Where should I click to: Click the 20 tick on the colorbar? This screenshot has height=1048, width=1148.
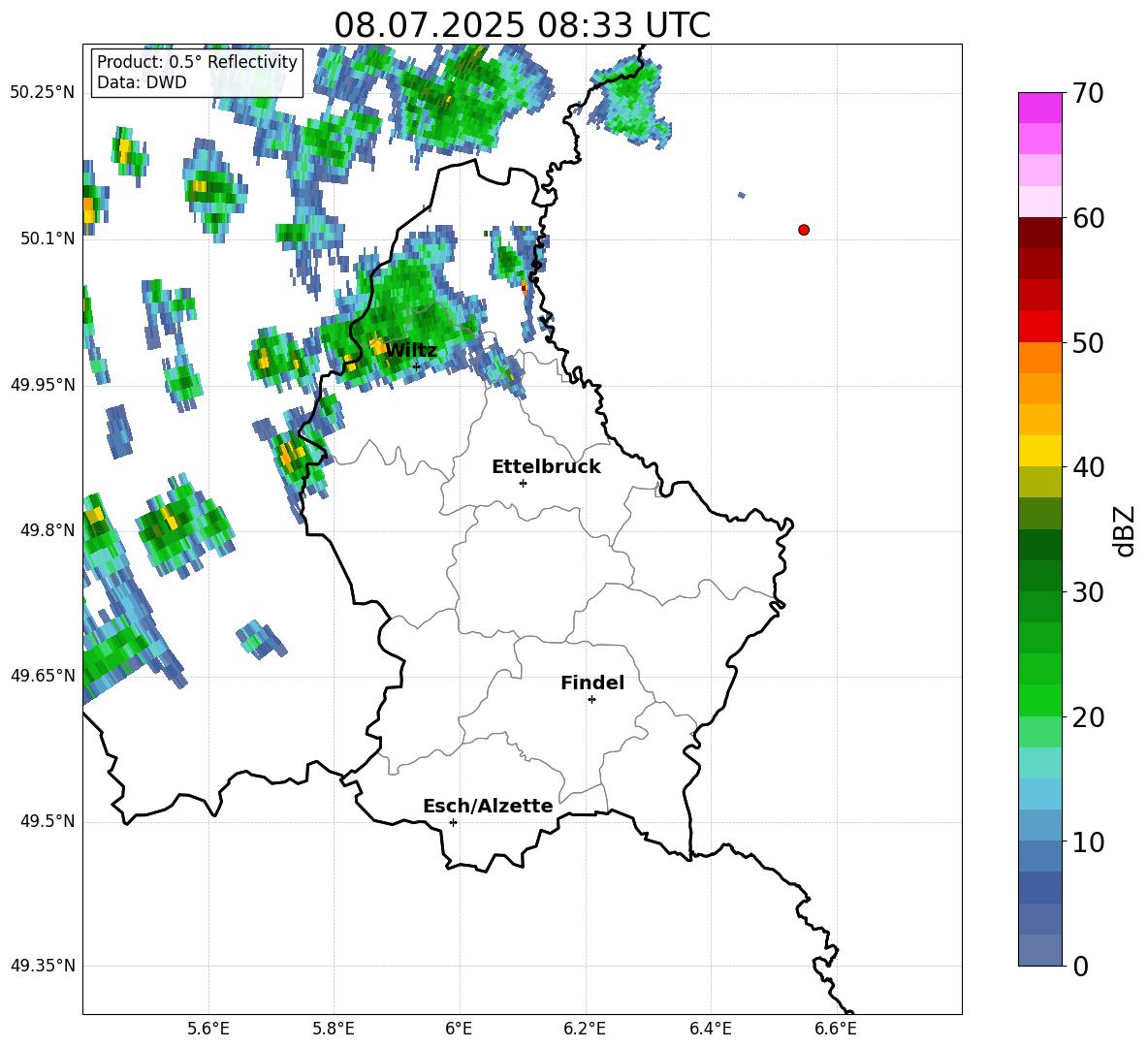(x=1087, y=717)
